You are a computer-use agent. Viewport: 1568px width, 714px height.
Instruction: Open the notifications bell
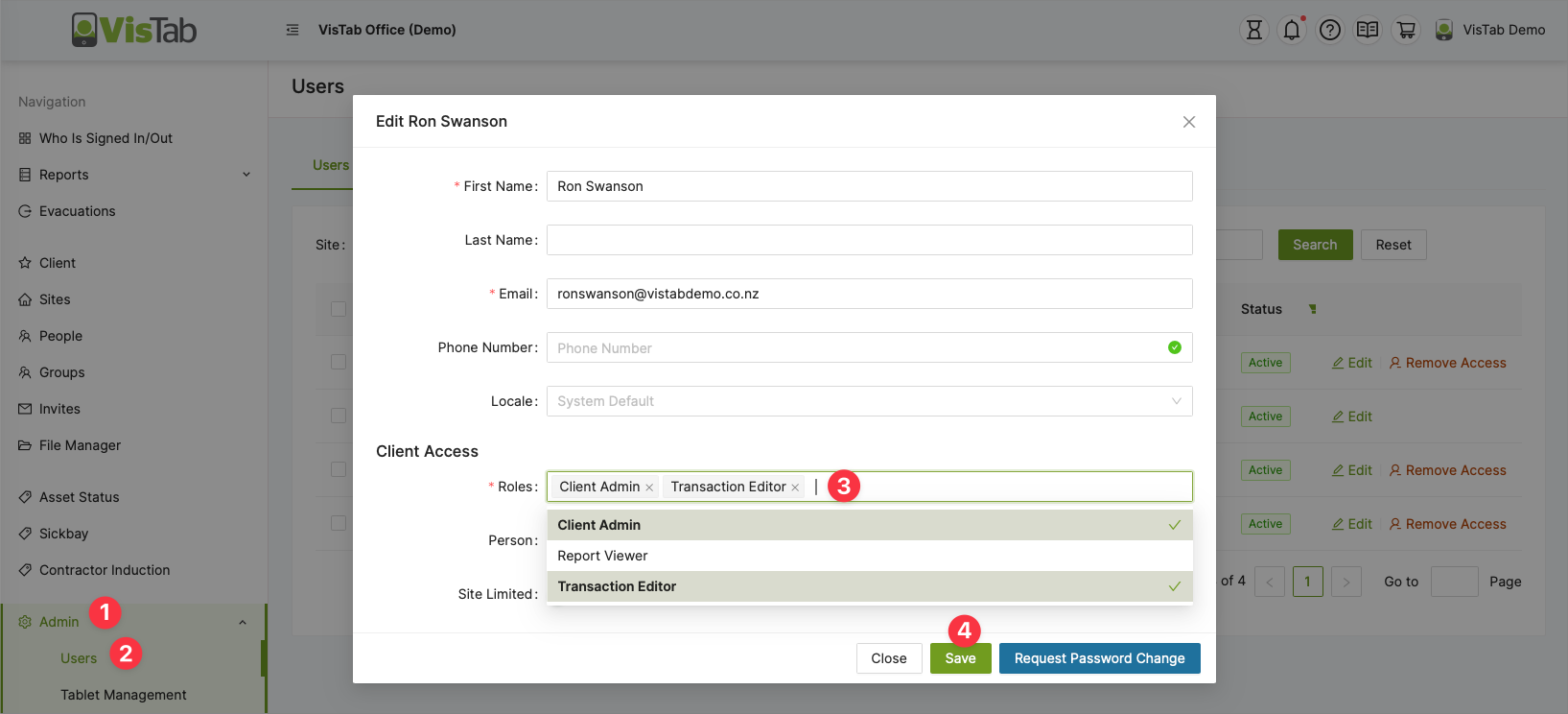click(x=1292, y=30)
